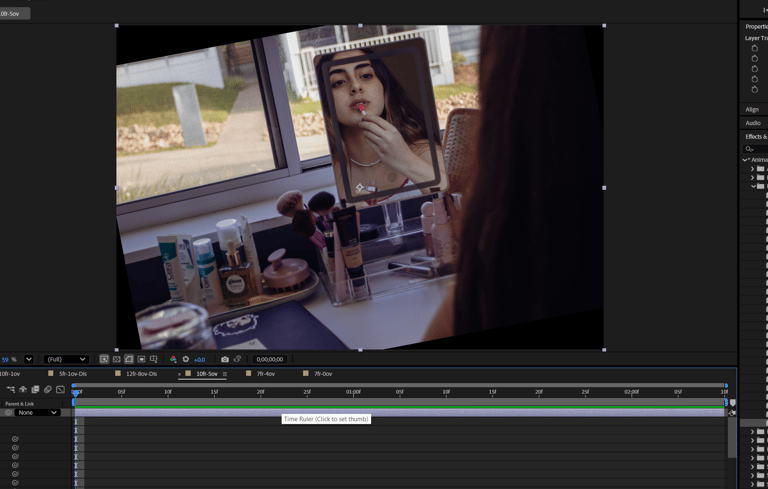Enable Motion Blur for the composition
Image resolution: width=768 pixels, height=489 pixels.
(x=48, y=390)
